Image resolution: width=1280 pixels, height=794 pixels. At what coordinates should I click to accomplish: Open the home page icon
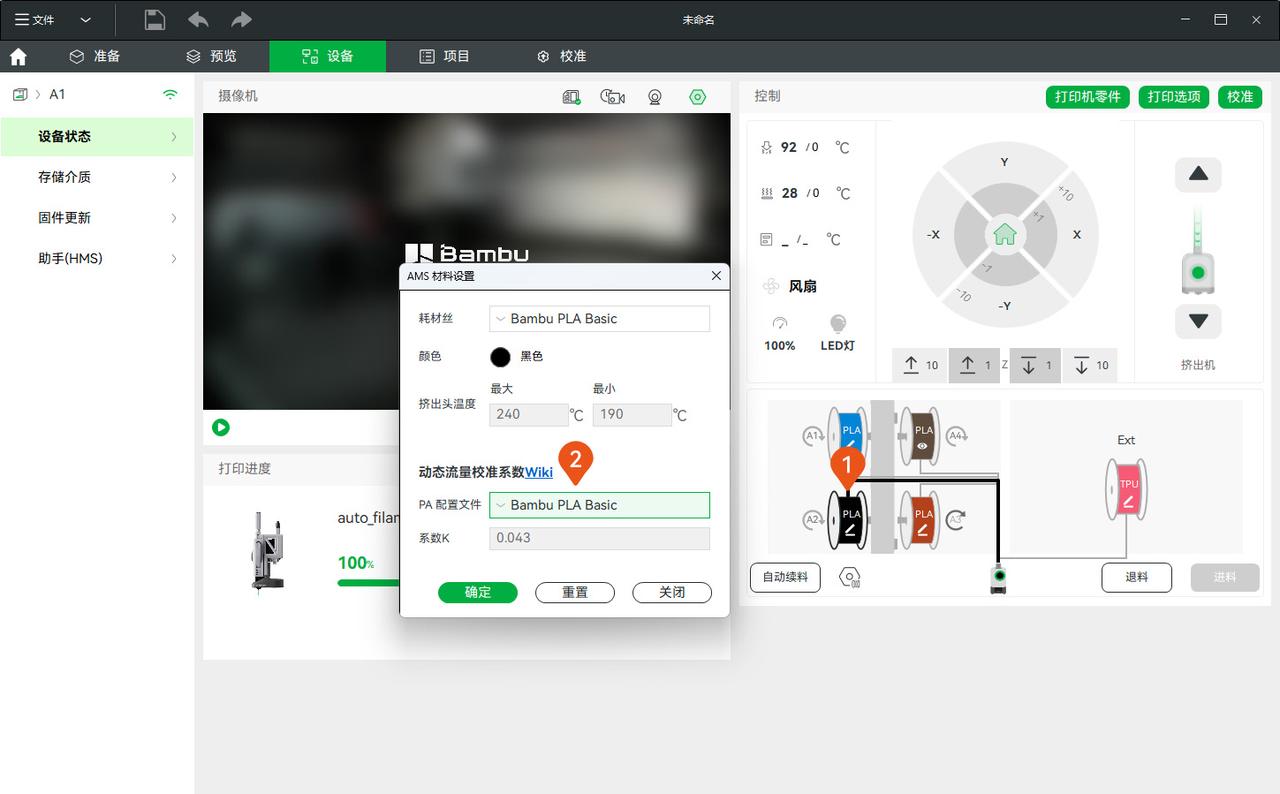pyautogui.click(x=18, y=56)
